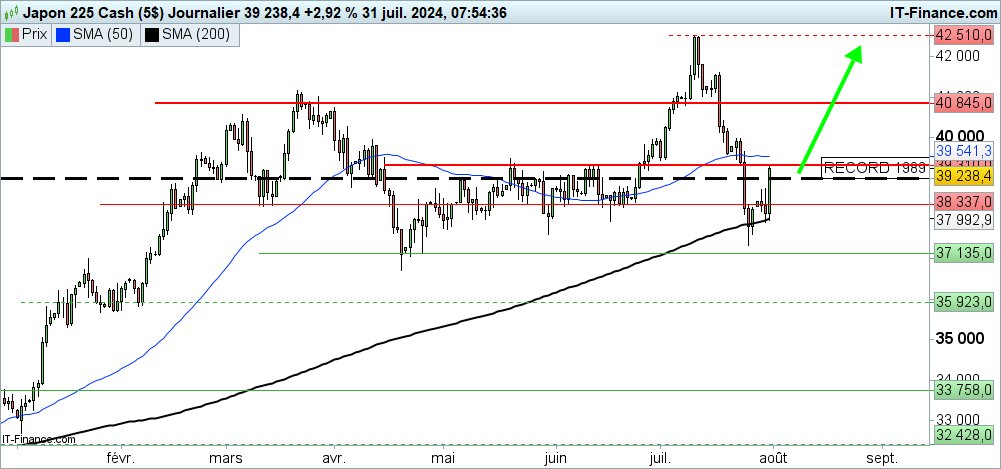Click the 37 992,9 SMA 200 value tag
The height and width of the screenshot is (469, 1001).
pos(963,222)
